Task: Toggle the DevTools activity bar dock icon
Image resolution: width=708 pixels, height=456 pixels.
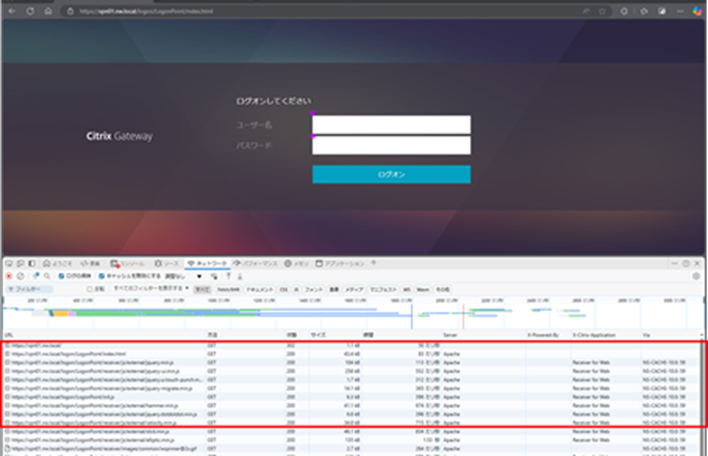Action: 32,263
